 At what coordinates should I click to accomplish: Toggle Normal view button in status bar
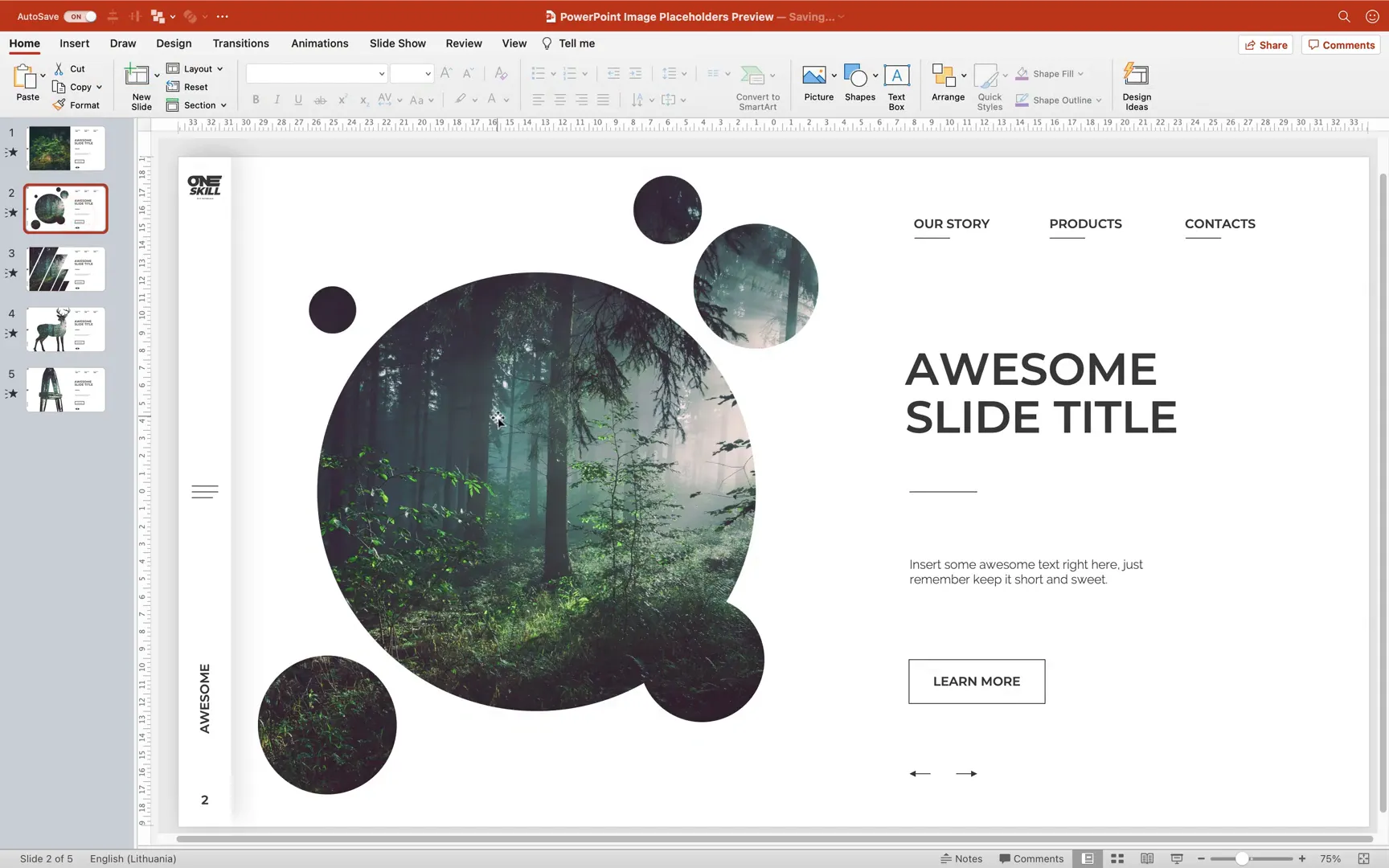[x=1088, y=858]
